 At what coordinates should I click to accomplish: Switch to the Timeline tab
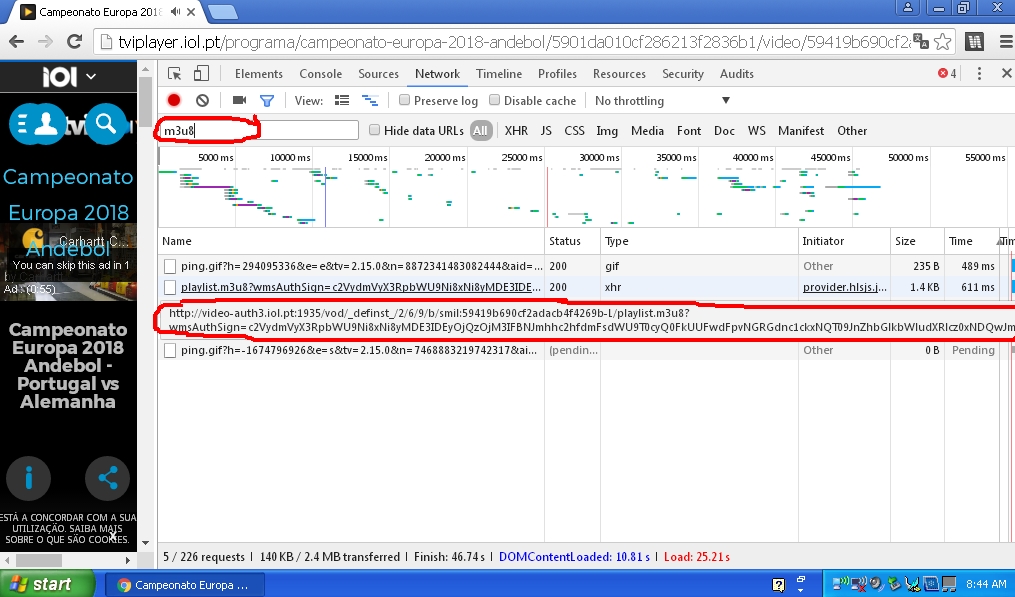[x=499, y=74]
